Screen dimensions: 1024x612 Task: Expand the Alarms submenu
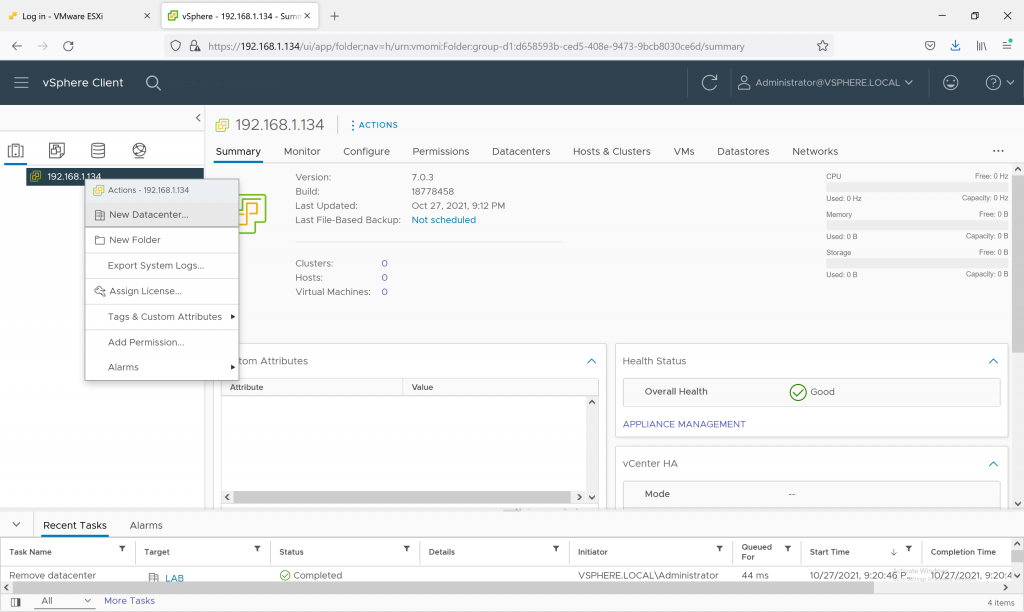click(162, 367)
